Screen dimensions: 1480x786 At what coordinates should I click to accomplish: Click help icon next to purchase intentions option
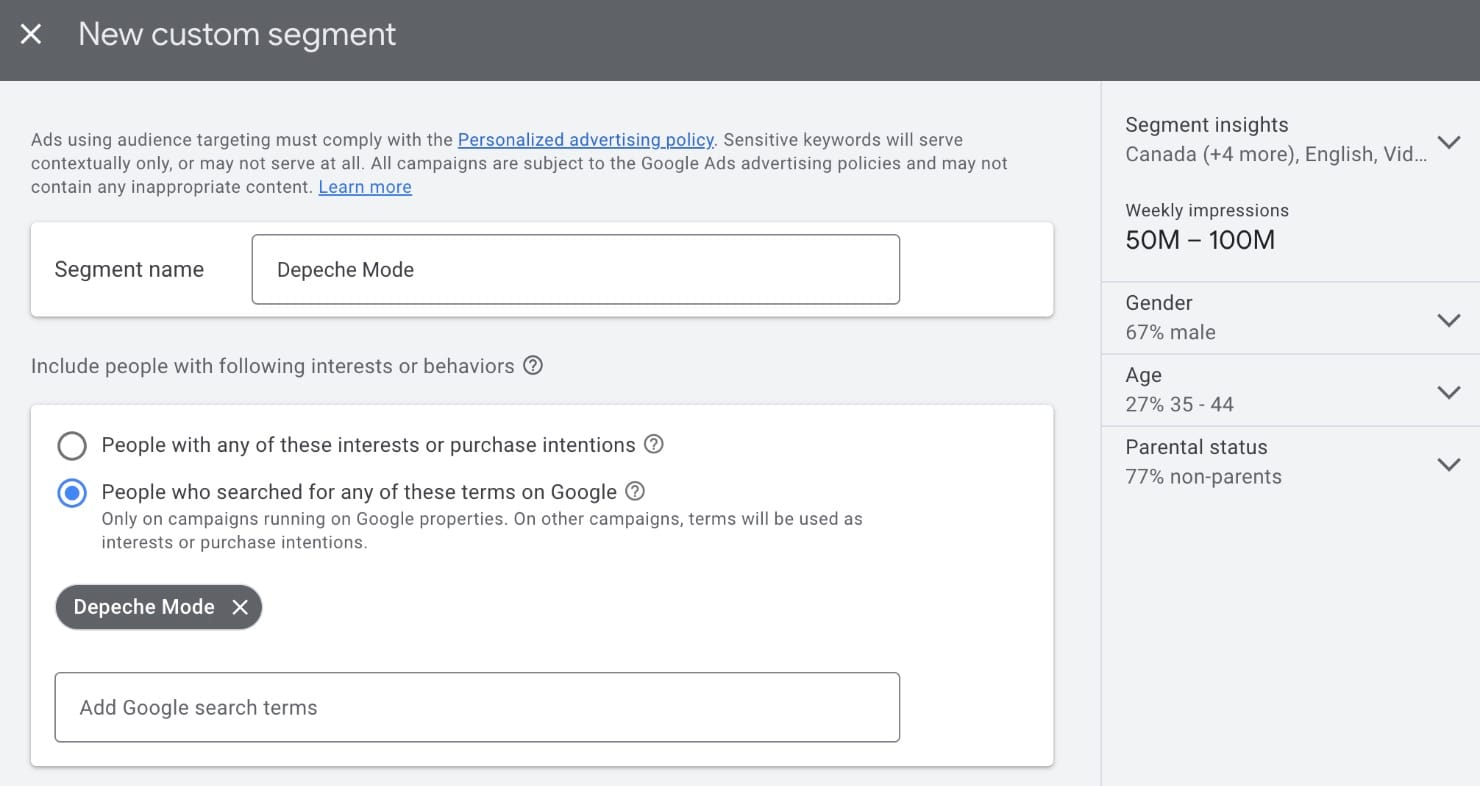(x=653, y=444)
